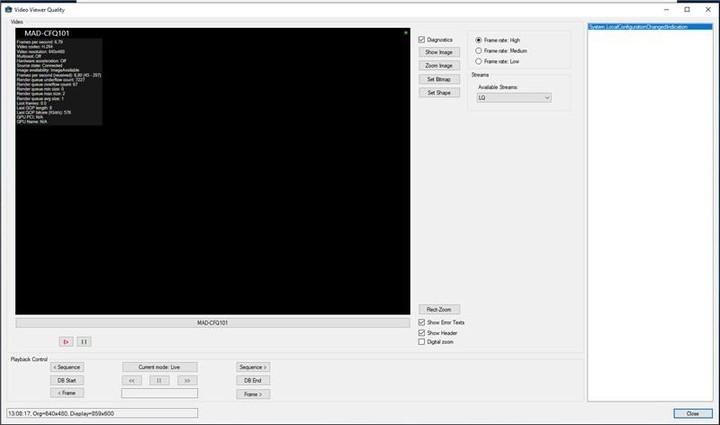Open the Available Streams dropdown
The image size is (720, 425).
tap(513, 98)
